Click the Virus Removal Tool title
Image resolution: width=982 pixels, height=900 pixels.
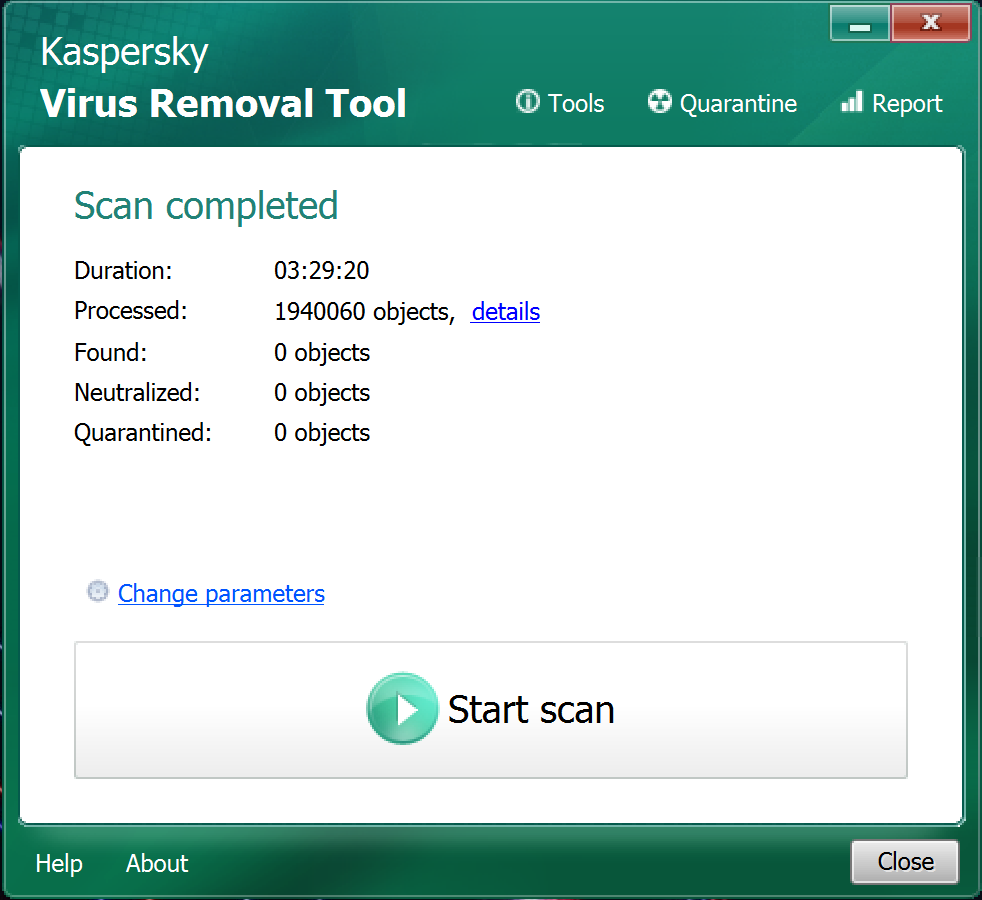point(223,103)
